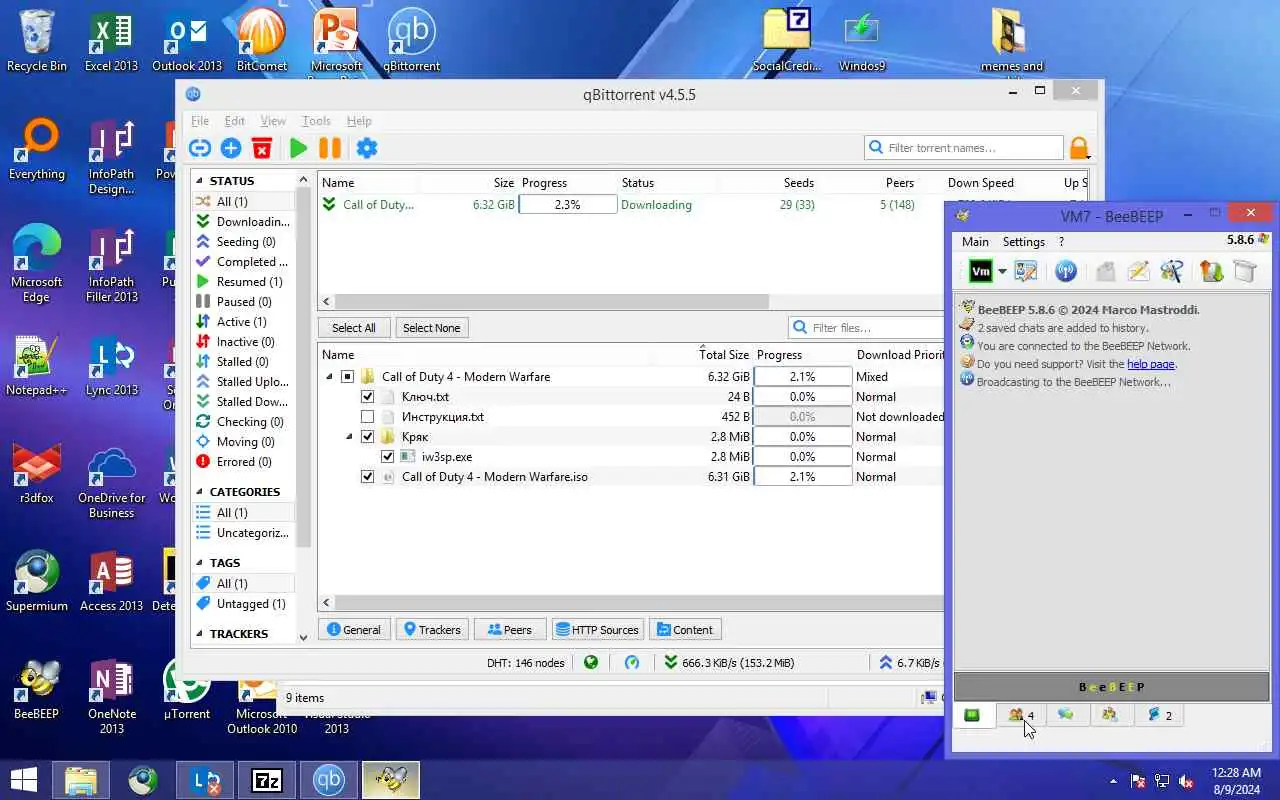
Task: Open the File menu in qBittorrent
Action: (200, 121)
